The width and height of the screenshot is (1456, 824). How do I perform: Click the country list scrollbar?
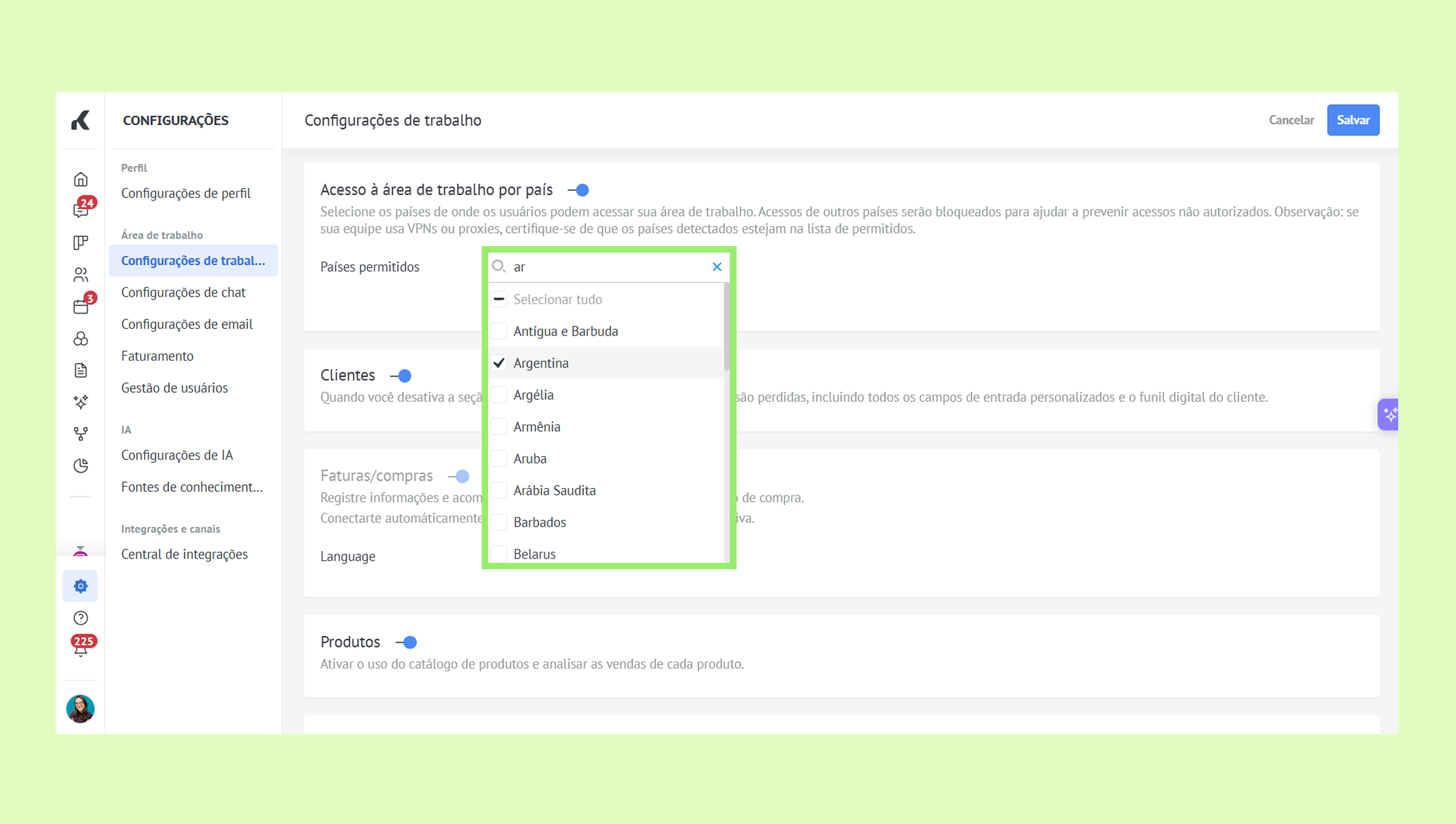726,326
